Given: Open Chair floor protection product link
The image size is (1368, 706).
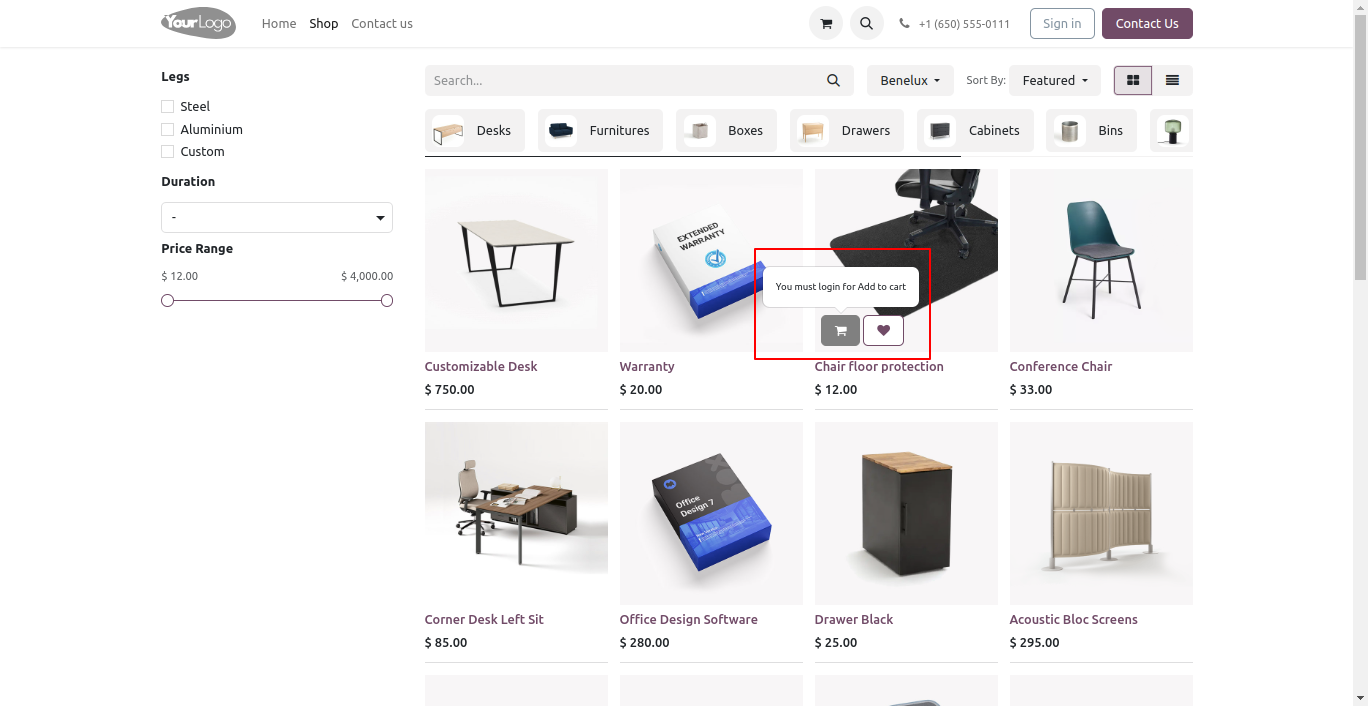Looking at the screenshot, I should [x=879, y=366].
